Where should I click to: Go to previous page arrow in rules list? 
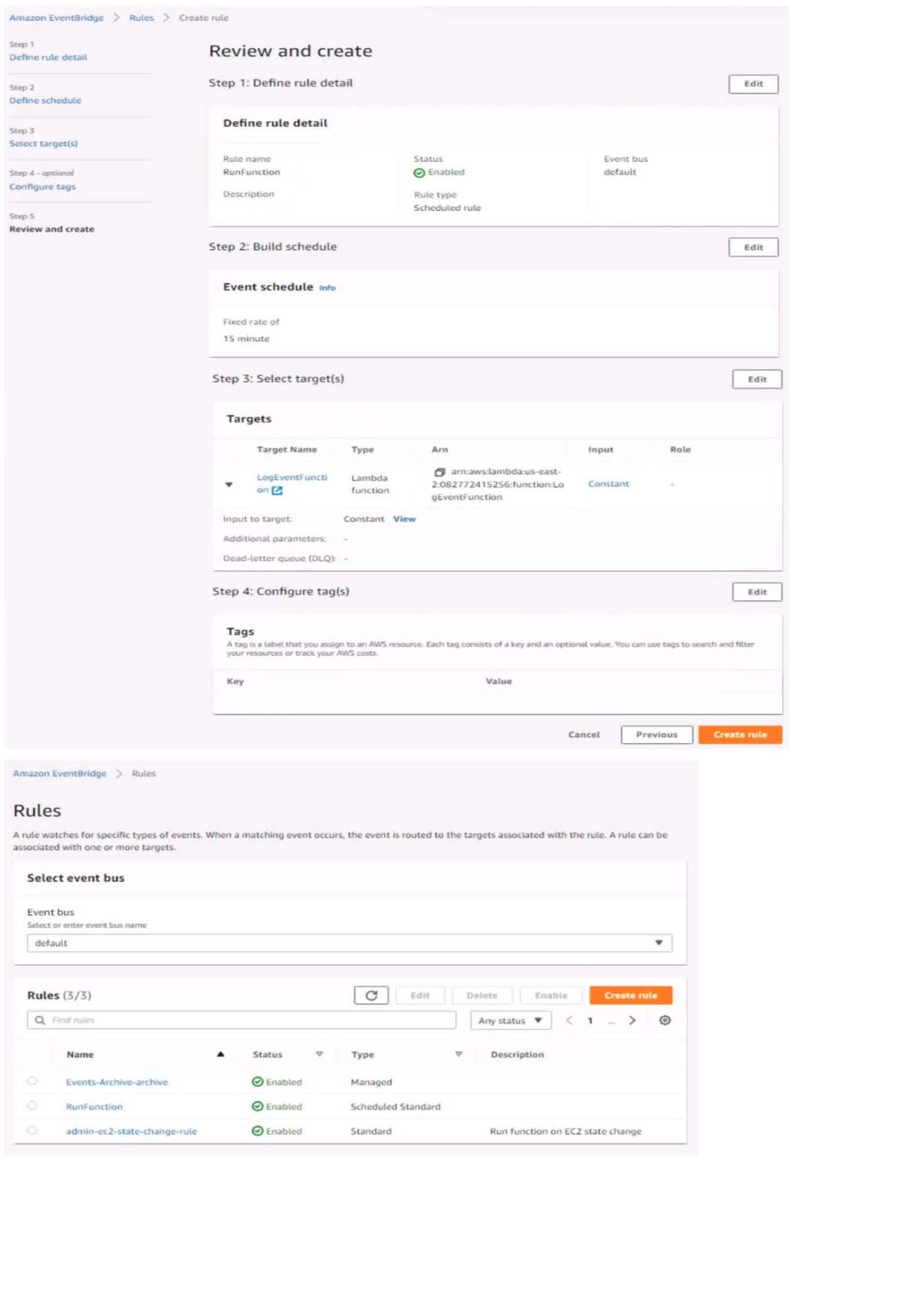coord(569,1021)
